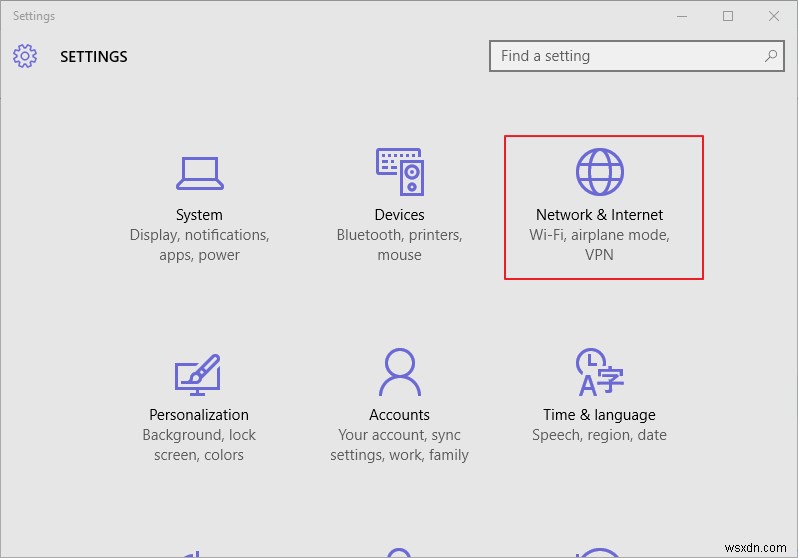
Task: Click the Time & language label
Action: [x=600, y=415]
